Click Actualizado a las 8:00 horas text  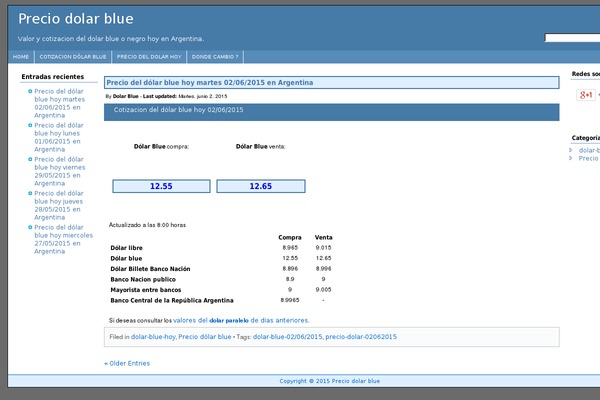147,225
